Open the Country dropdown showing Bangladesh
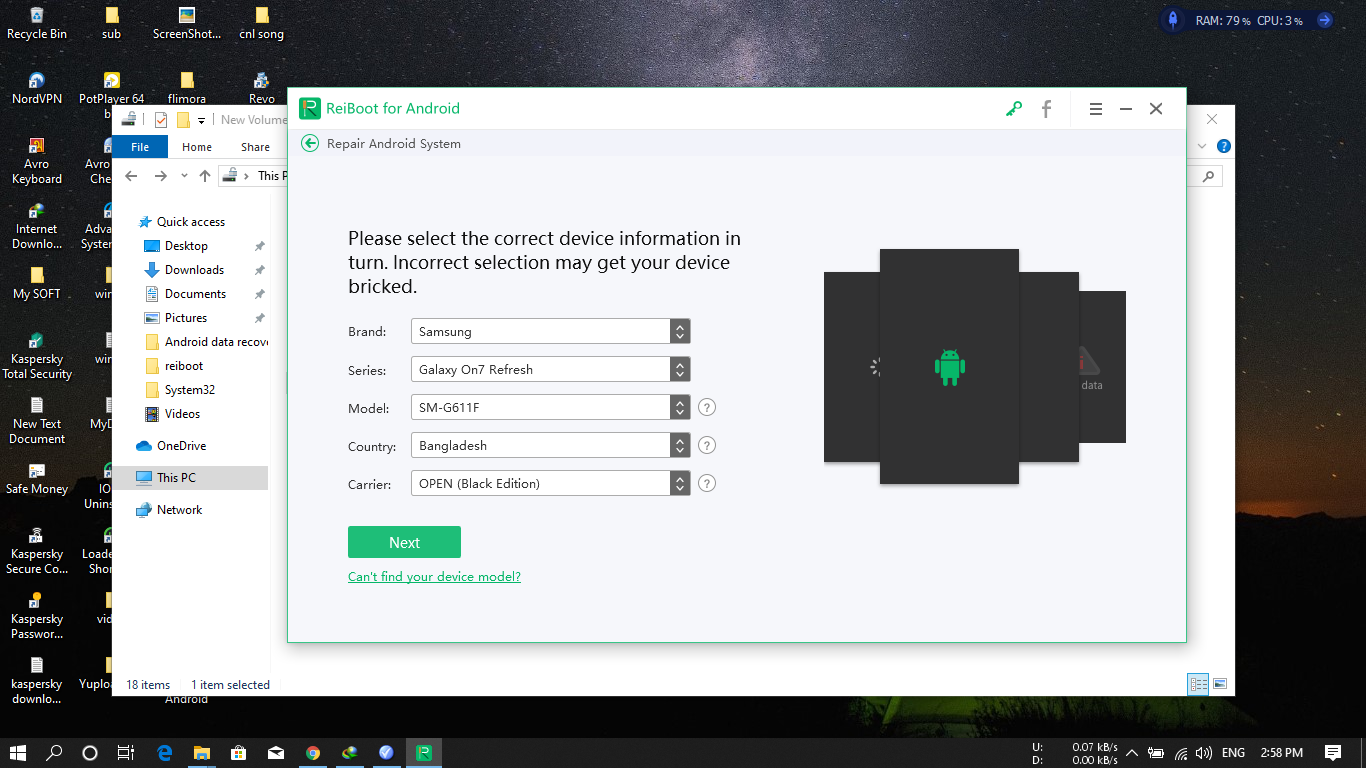1366x768 pixels. 550,445
